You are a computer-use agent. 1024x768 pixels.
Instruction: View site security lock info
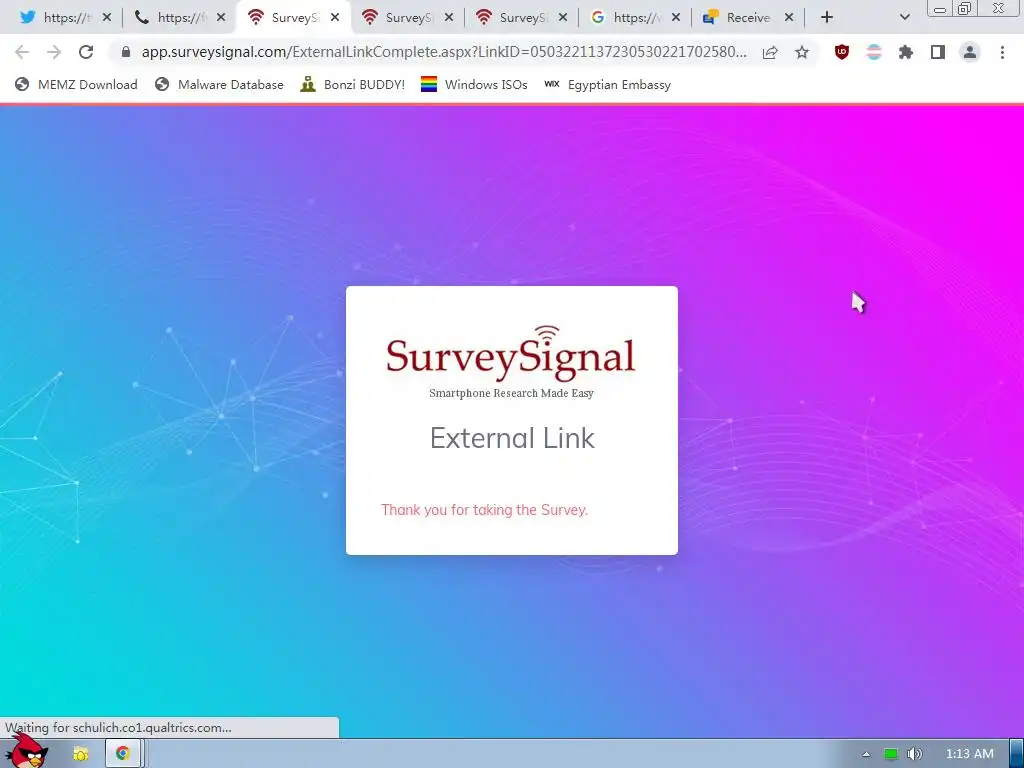[126, 52]
